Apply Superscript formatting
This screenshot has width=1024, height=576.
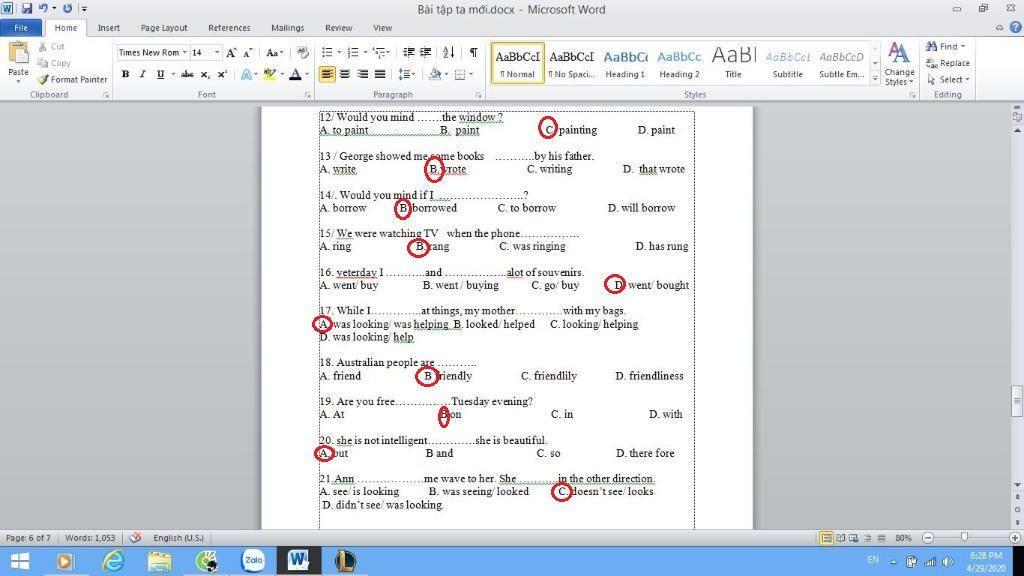pos(222,74)
